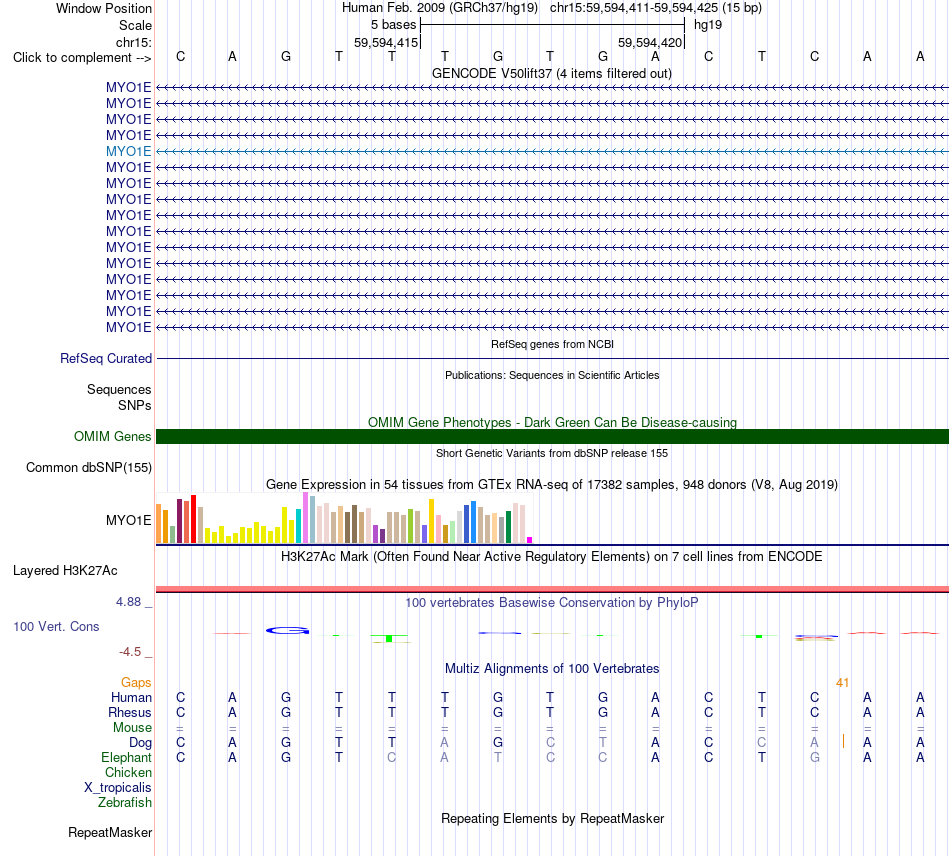The image size is (950, 856).
Task: Click the GTEx tissue expression bar chart
Action: point(344,518)
